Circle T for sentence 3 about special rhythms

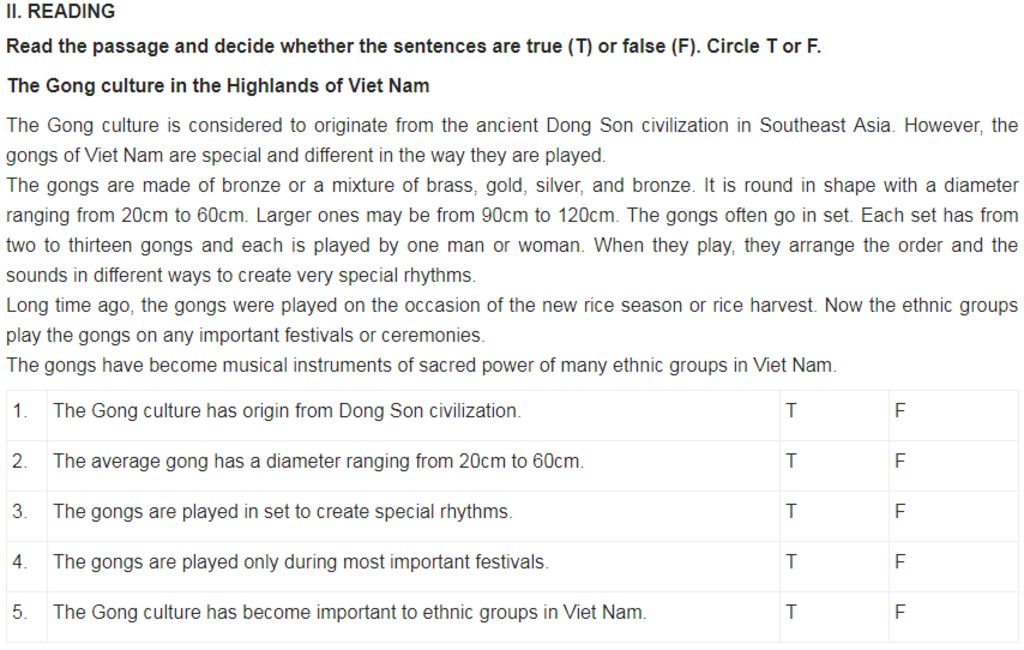pos(791,512)
